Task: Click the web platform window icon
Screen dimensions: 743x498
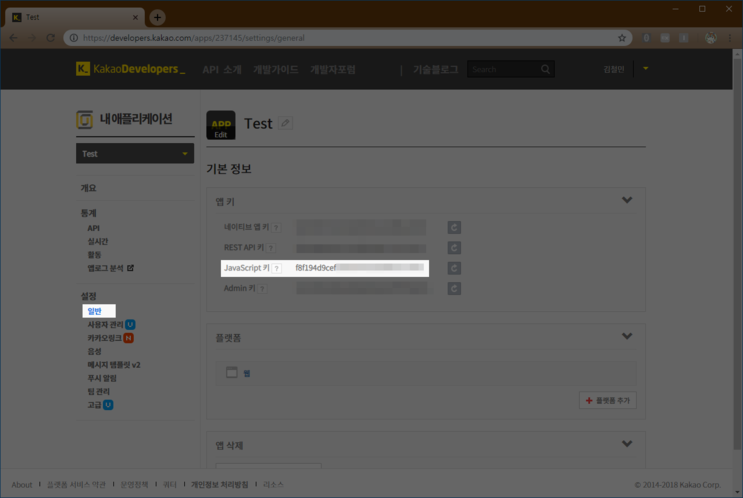Action: [232, 372]
